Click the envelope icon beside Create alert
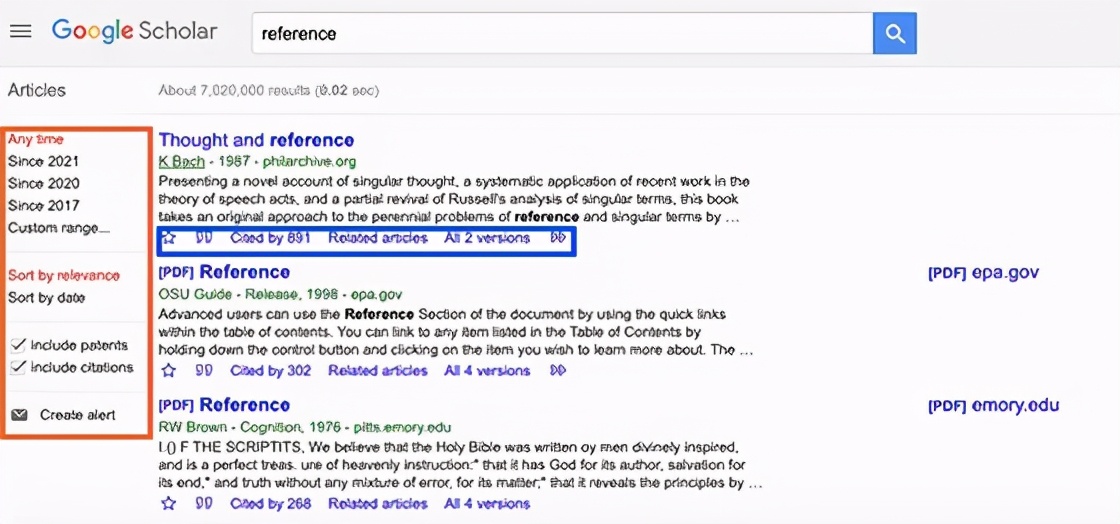 19,415
